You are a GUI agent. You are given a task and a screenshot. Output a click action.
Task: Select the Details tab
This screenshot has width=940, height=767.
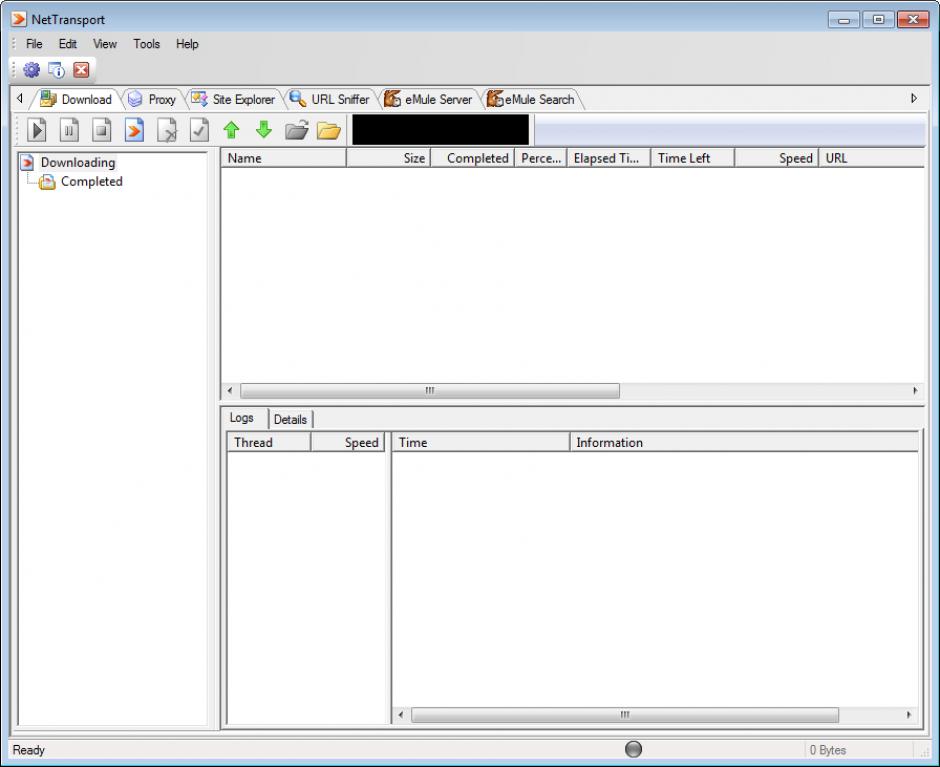290,419
